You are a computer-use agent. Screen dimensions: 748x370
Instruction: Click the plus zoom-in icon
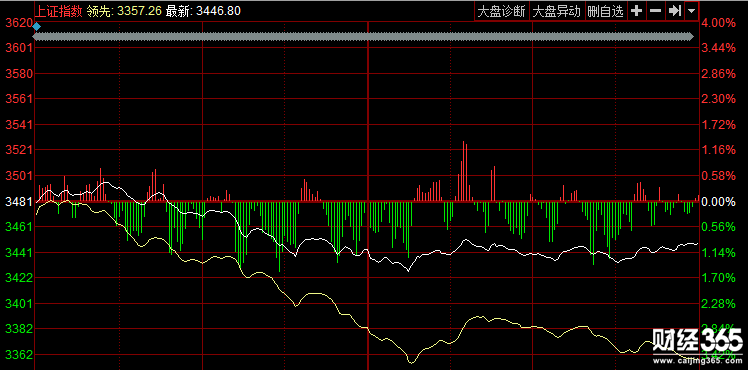[x=636, y=11]
